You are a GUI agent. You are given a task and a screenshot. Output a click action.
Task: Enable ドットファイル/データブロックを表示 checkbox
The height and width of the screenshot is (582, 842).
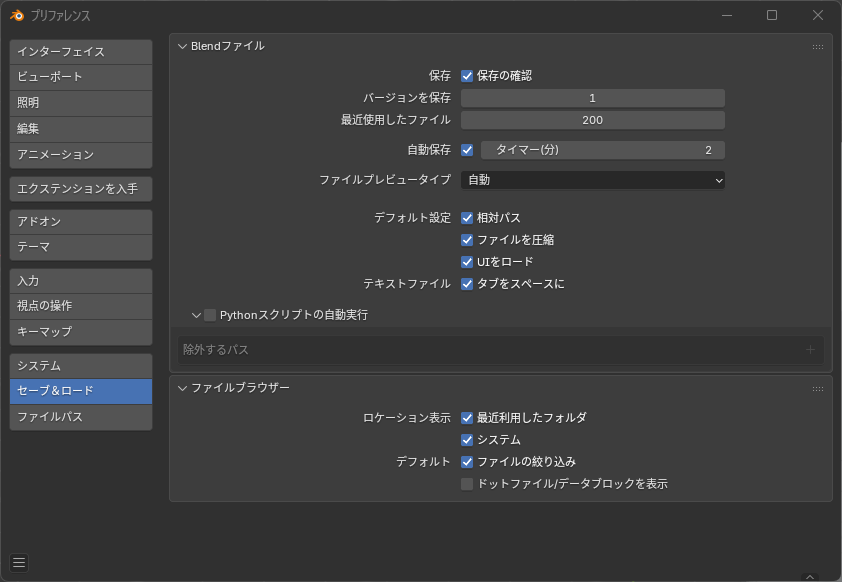pos(467,484)
